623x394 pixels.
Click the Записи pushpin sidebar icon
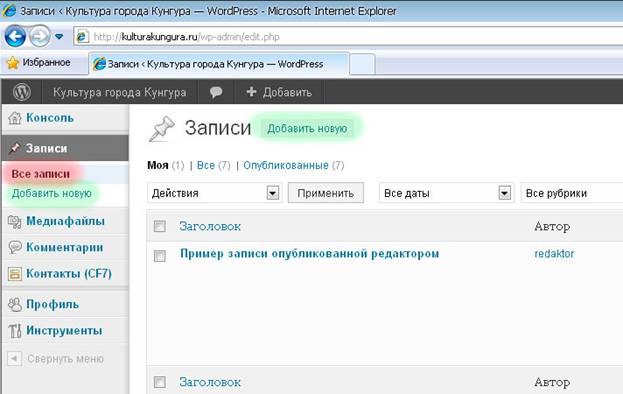15,148
